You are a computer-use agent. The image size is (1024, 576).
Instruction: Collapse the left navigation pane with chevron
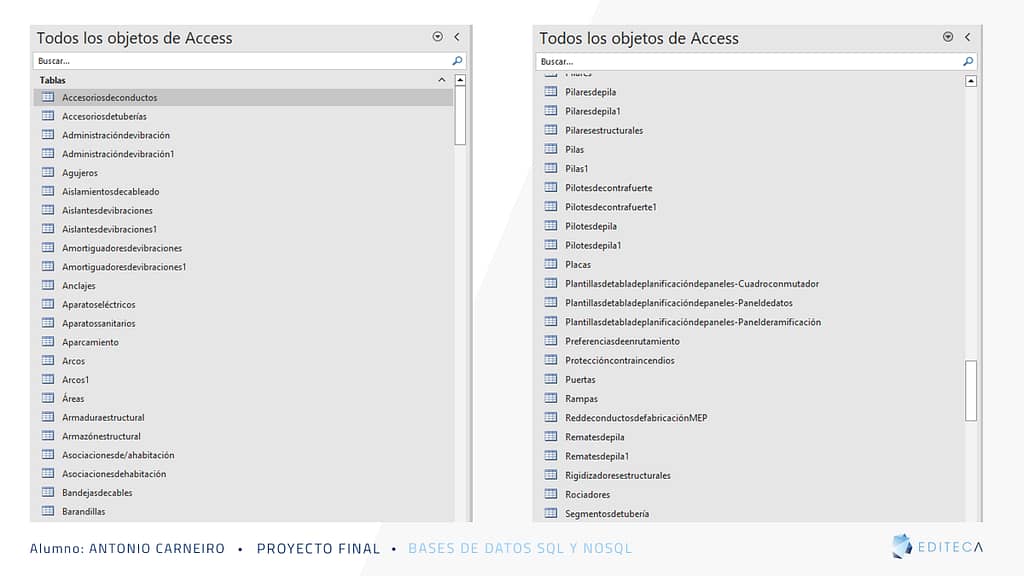(456, 37)
